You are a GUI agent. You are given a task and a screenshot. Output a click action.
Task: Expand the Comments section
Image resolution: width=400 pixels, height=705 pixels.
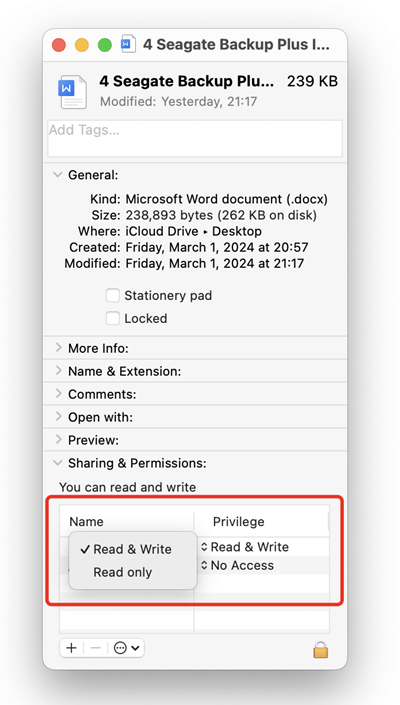point(58,393)
